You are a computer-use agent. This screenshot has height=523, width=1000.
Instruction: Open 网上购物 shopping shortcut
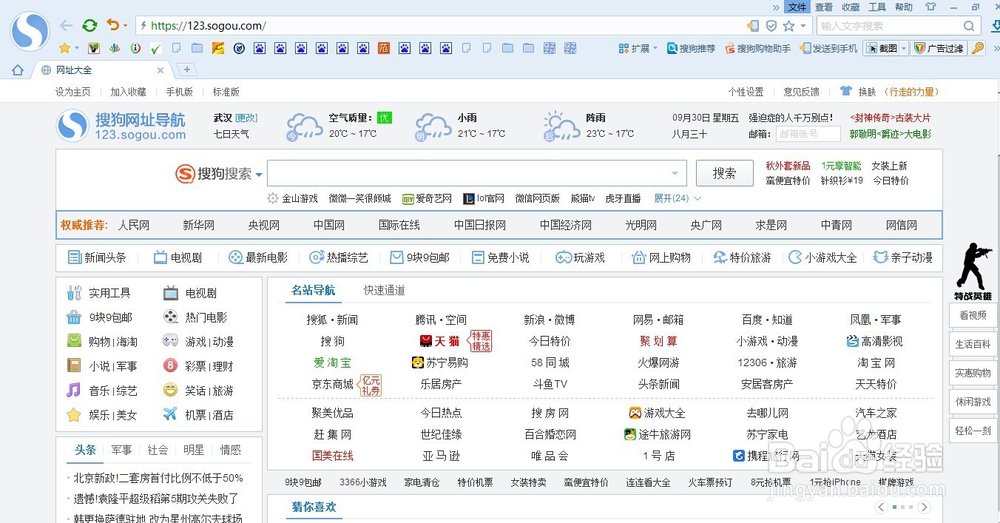pyautogui.click(x=661, y=258)
